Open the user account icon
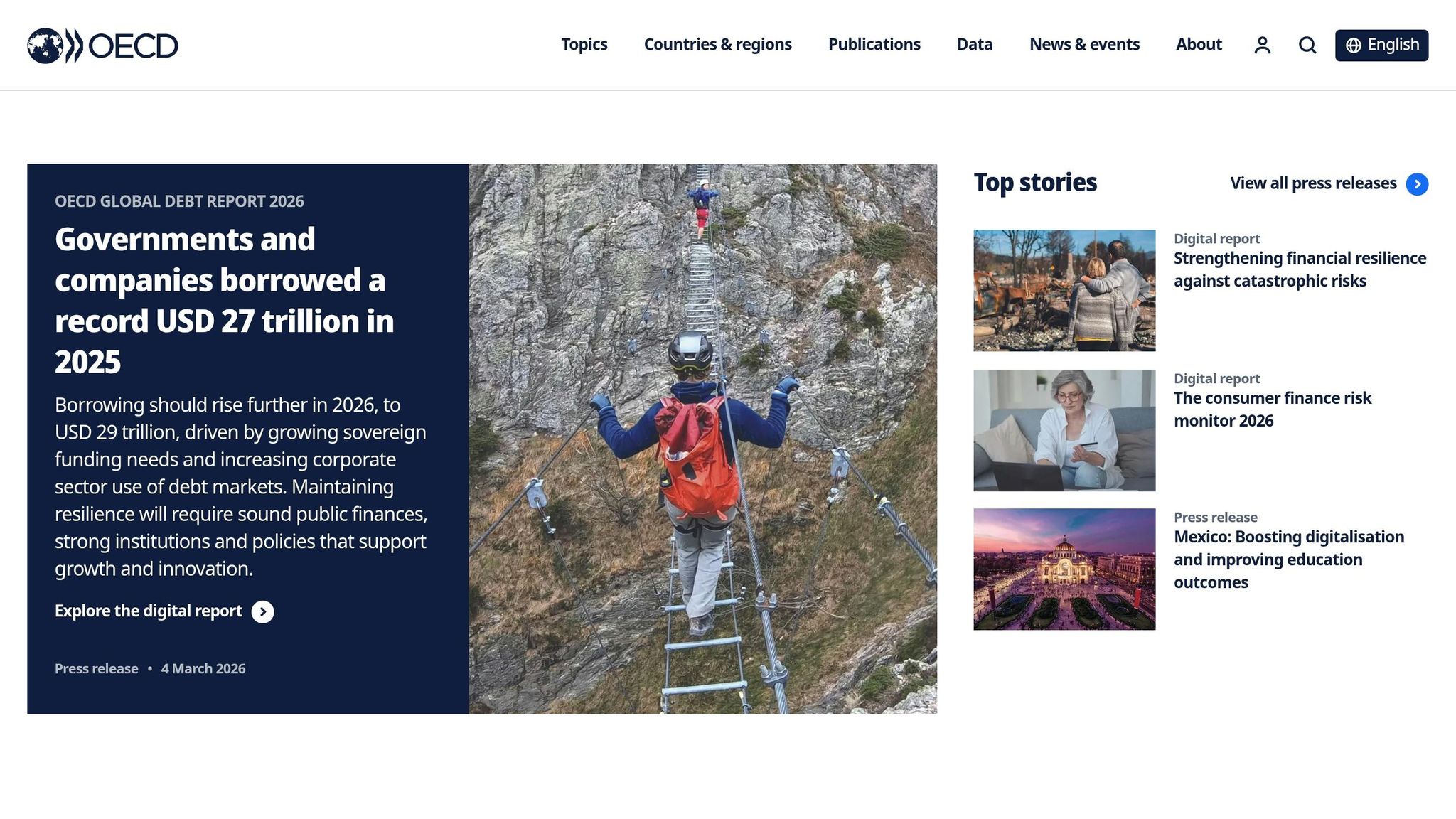This screenshot has width=1456, height=819. (1262, 45)
